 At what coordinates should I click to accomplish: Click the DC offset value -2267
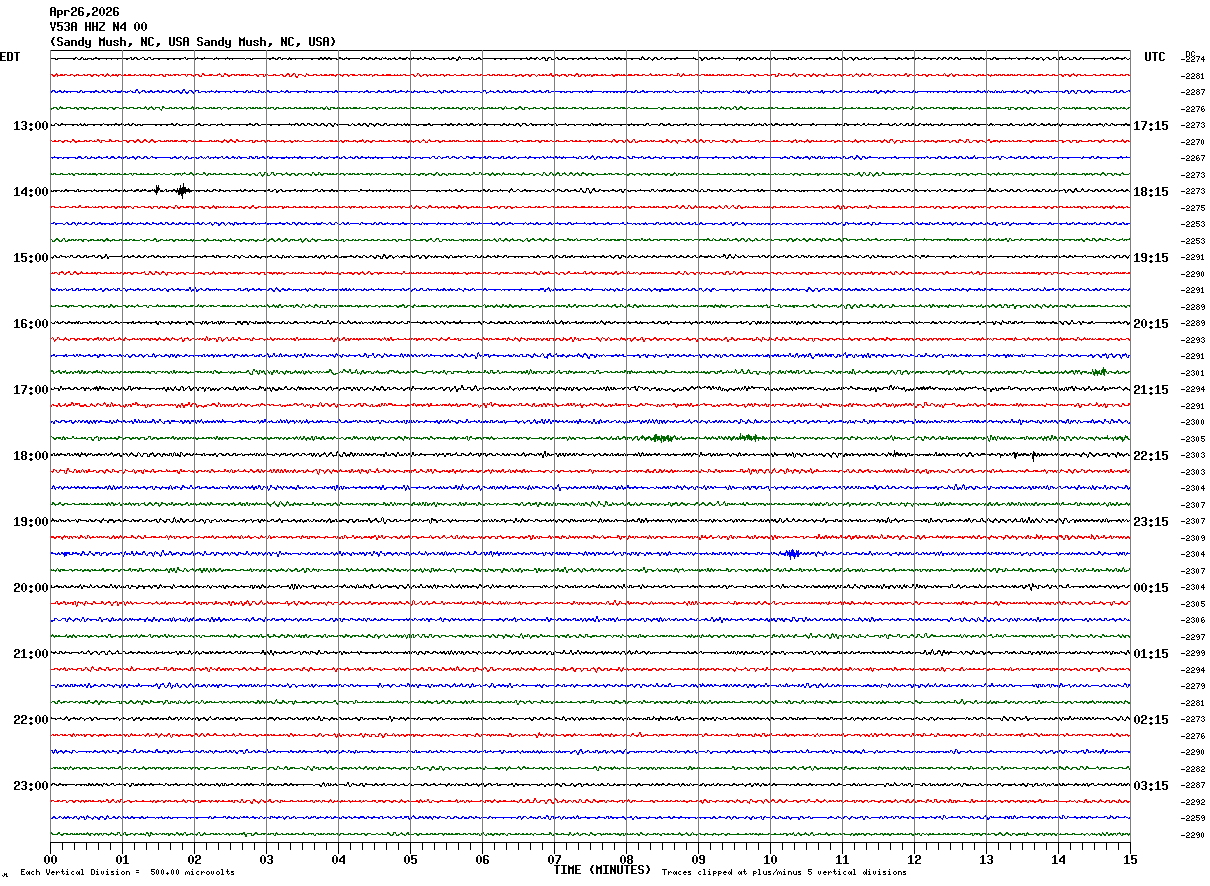pos(1194,158)
